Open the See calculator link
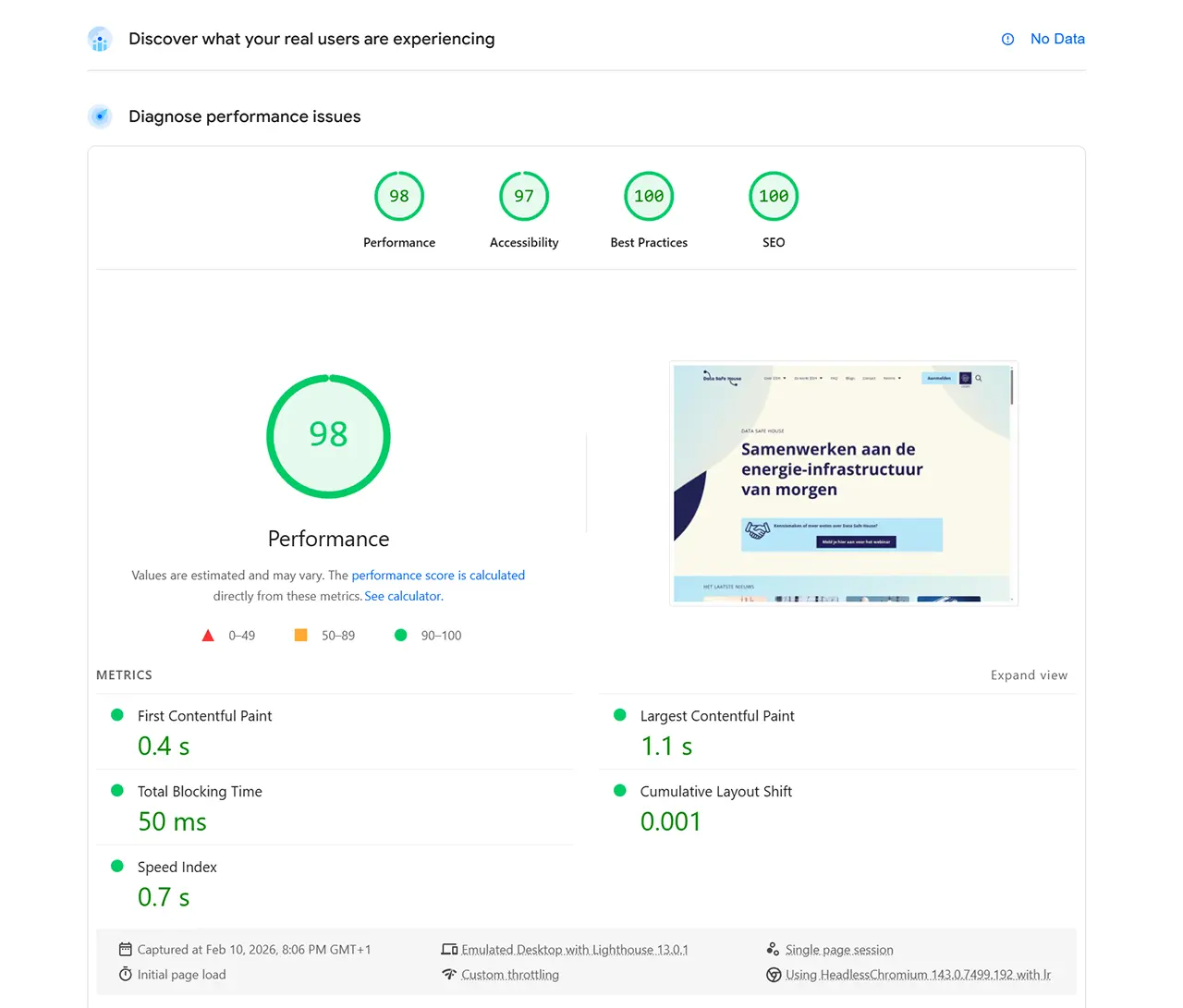 [402, 596]
